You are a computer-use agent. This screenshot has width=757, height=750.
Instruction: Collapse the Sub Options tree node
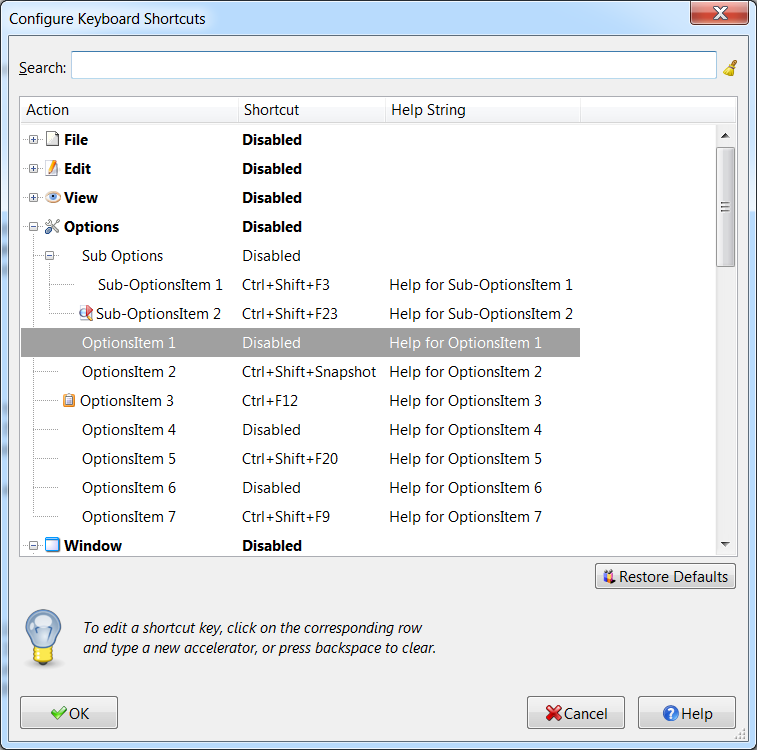(x=50, y=256)
